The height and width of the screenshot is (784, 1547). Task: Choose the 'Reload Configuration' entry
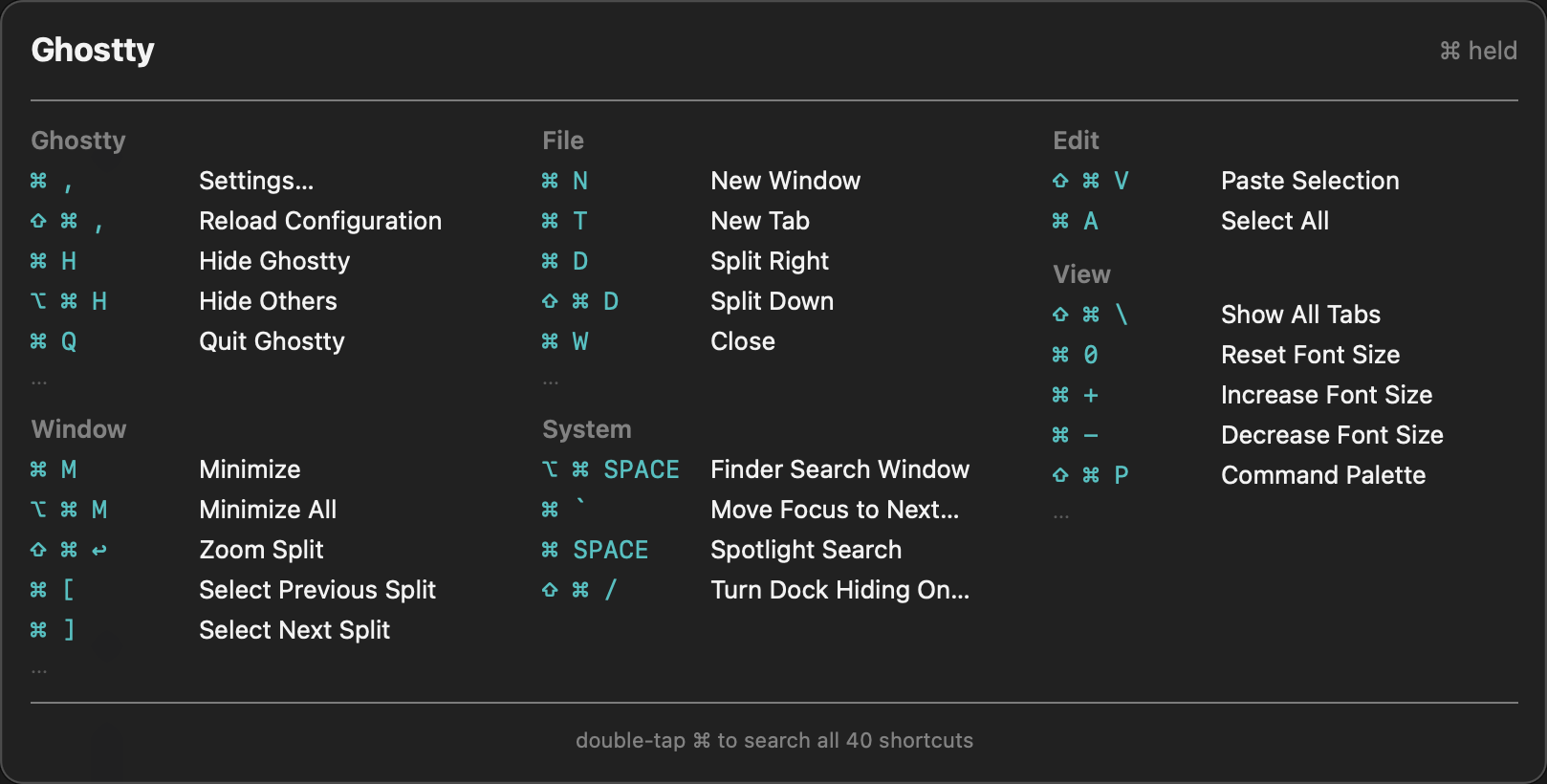point(320,221)
